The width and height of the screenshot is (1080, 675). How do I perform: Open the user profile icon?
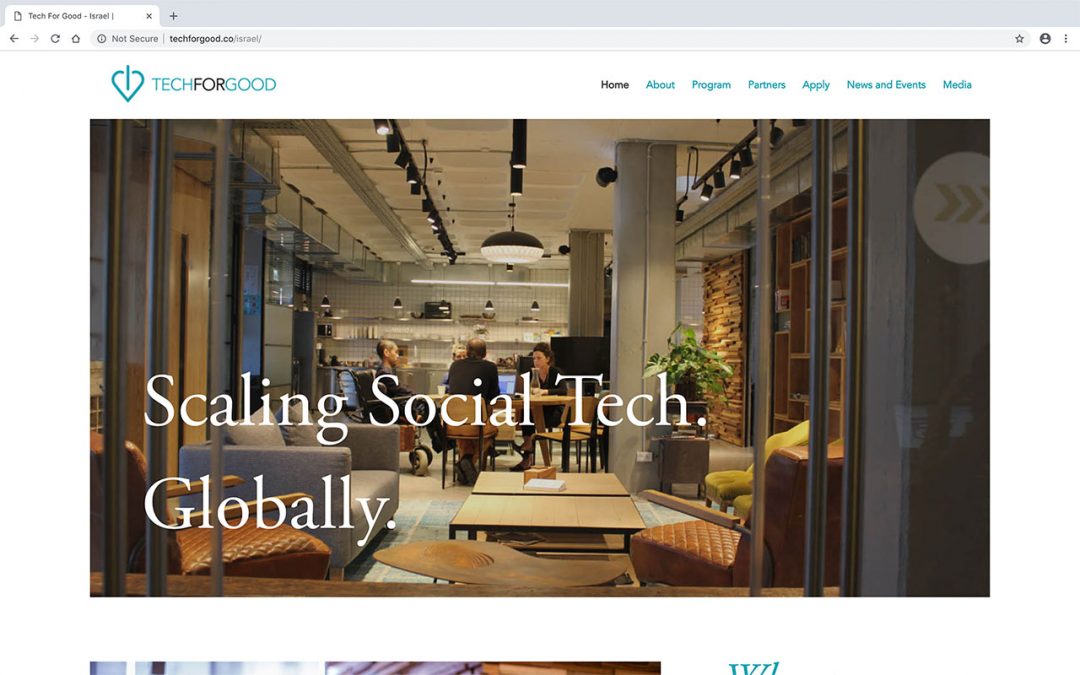coord(1045,39)
